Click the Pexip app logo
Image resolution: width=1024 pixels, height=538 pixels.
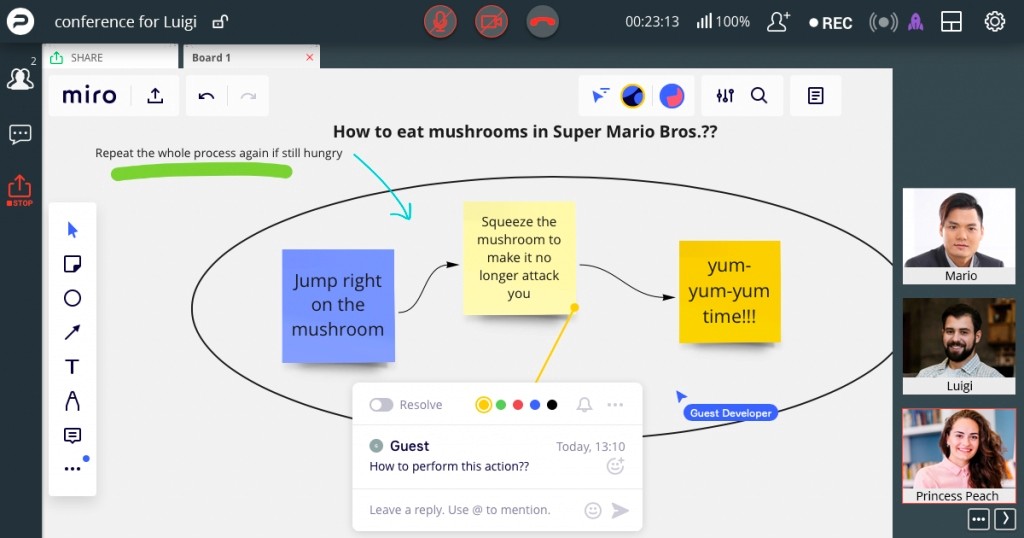[x=20, y=22]
